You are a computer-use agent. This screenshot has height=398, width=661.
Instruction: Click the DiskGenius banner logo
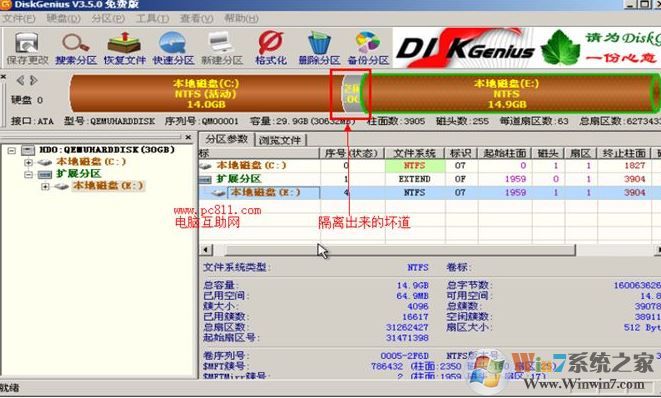click(465, 48)
